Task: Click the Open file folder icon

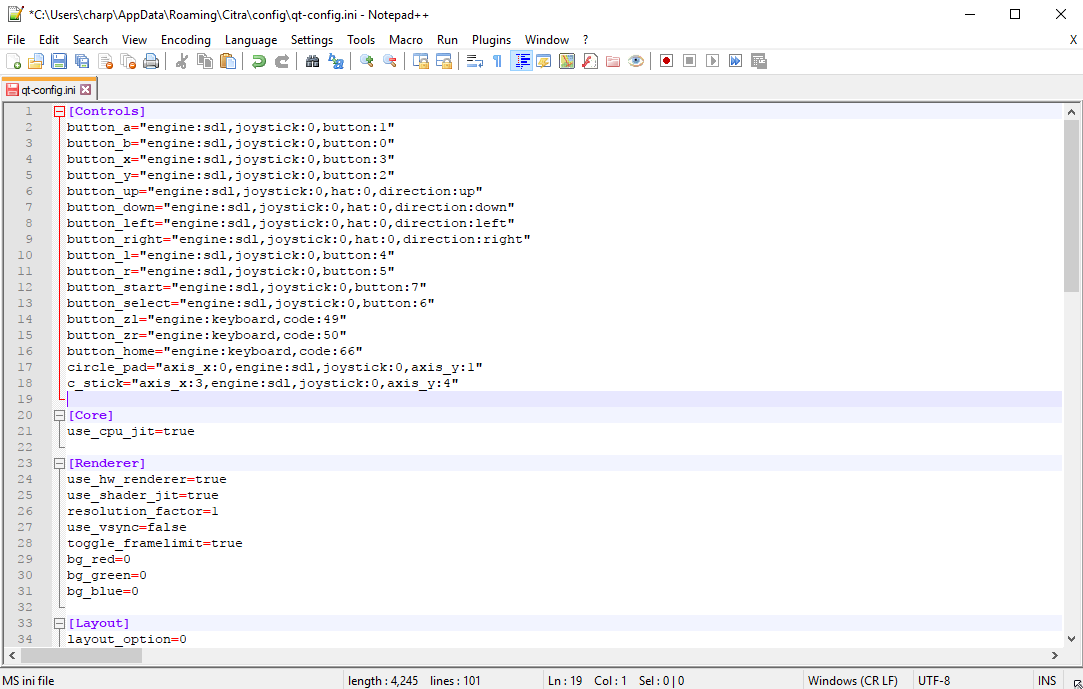Action: [x=37, y=61]
